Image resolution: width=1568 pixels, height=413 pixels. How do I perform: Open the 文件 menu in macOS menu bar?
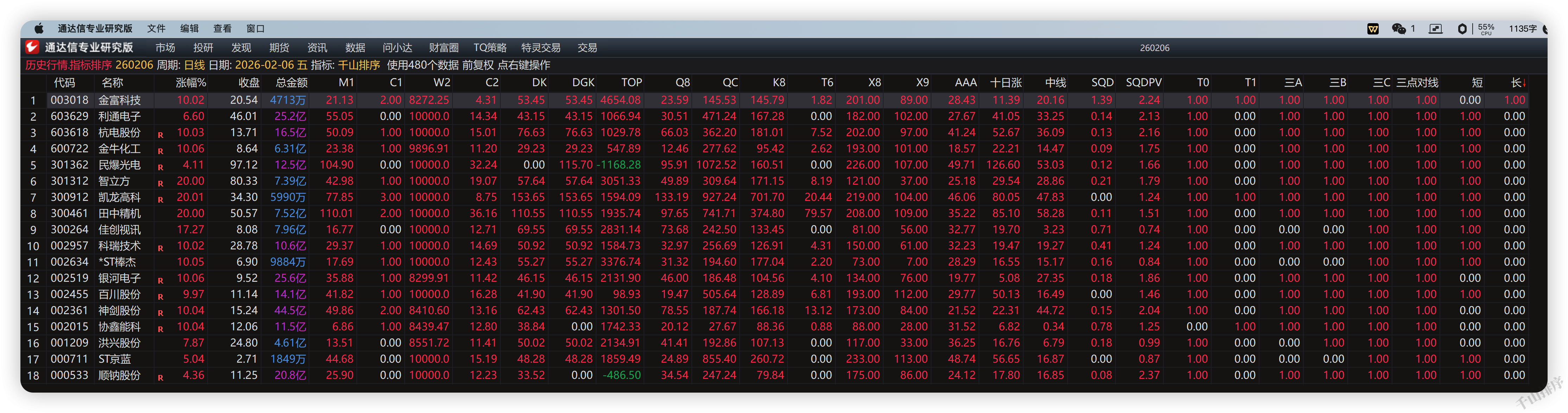(156, 28)
